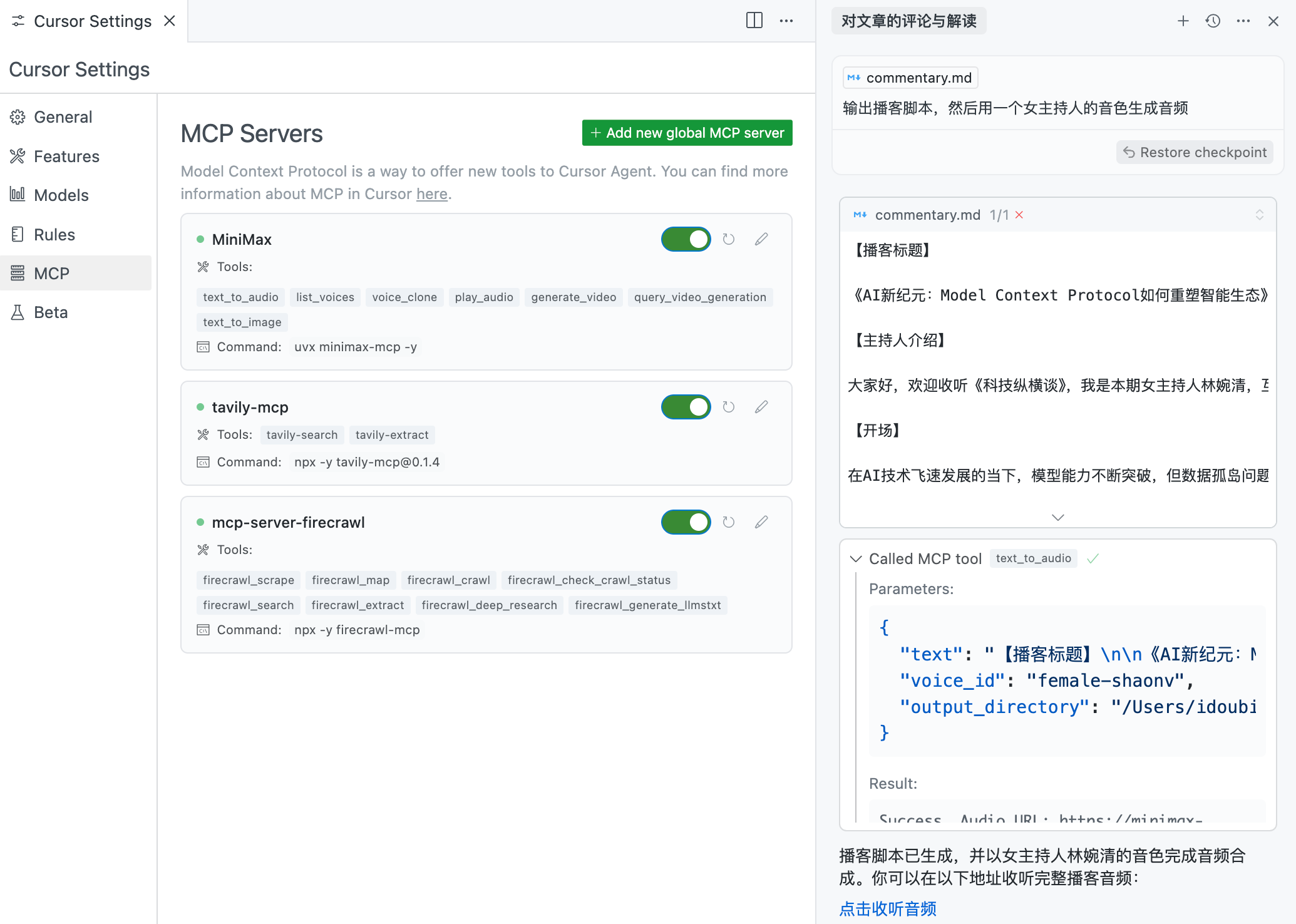Edit the MiniMax server with the pencil icon
Viewport: 1296px width, 924px height.
click(x=761, y=239)
